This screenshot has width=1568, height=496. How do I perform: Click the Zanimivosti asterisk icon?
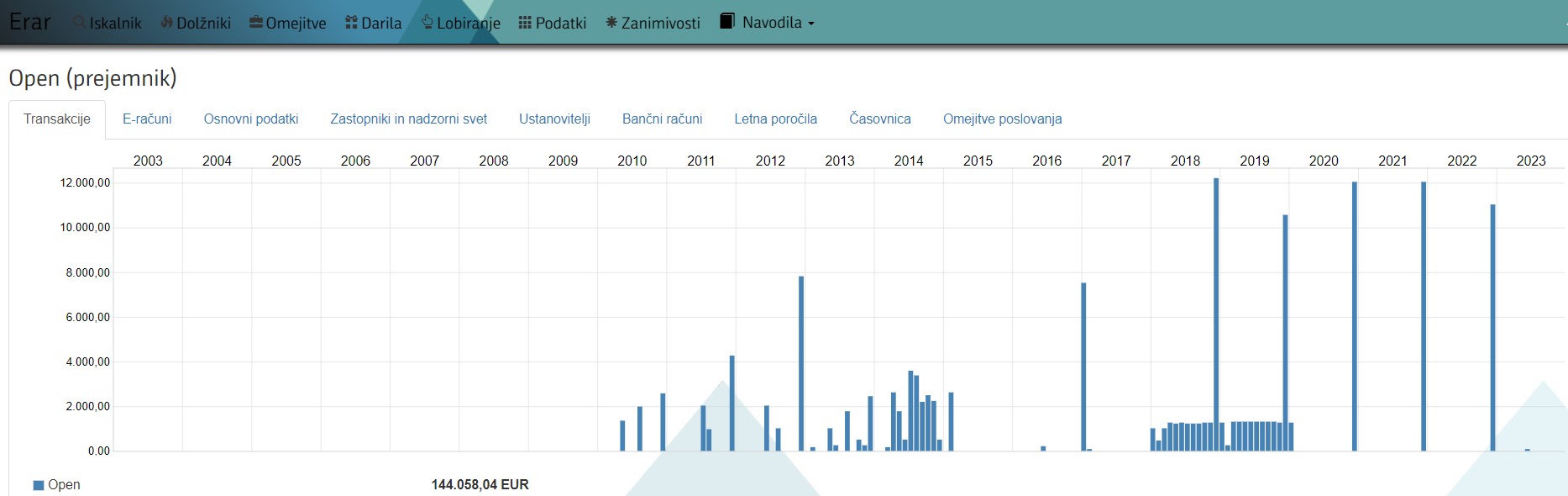pyautogui.click(x=611, y=23)
